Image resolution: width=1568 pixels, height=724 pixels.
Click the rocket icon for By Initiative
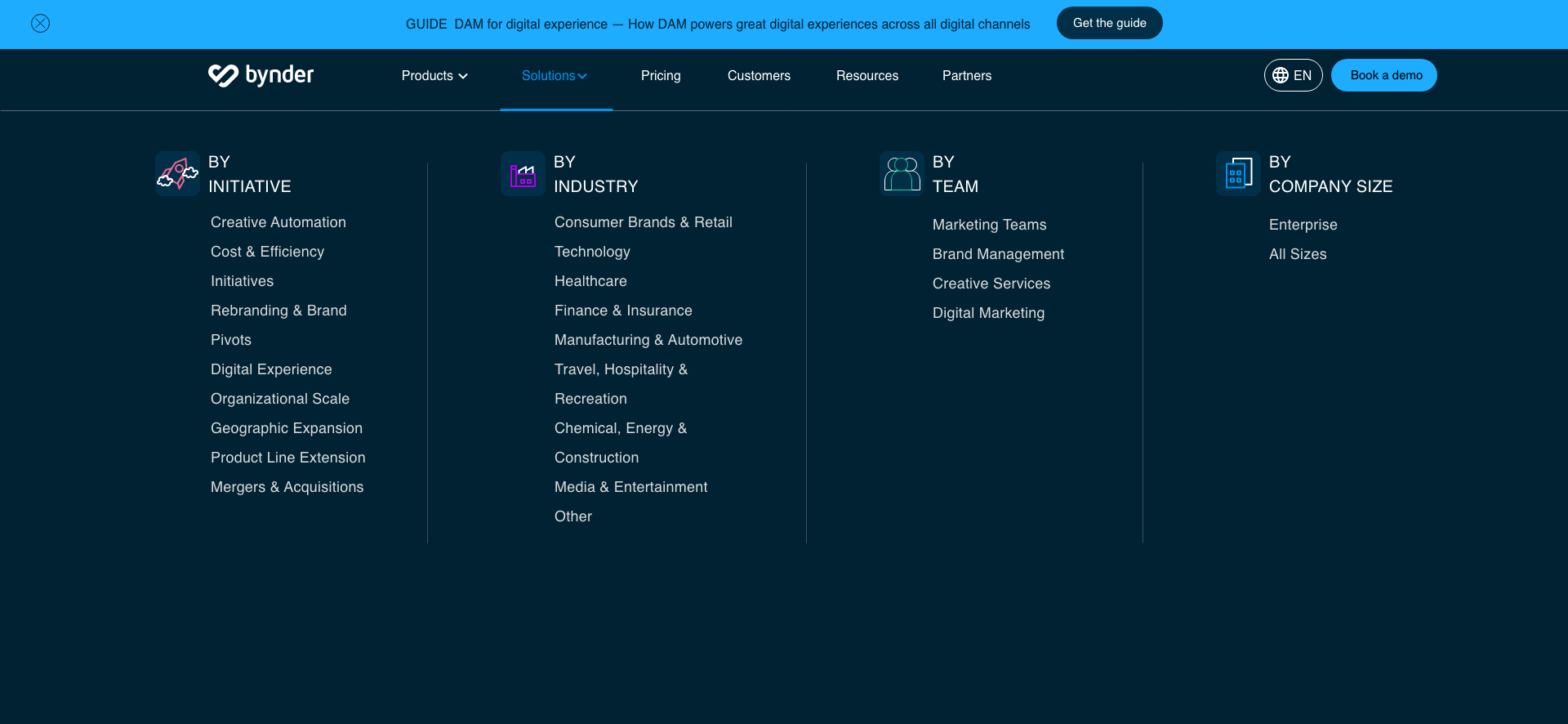click(x=177, y=173)
